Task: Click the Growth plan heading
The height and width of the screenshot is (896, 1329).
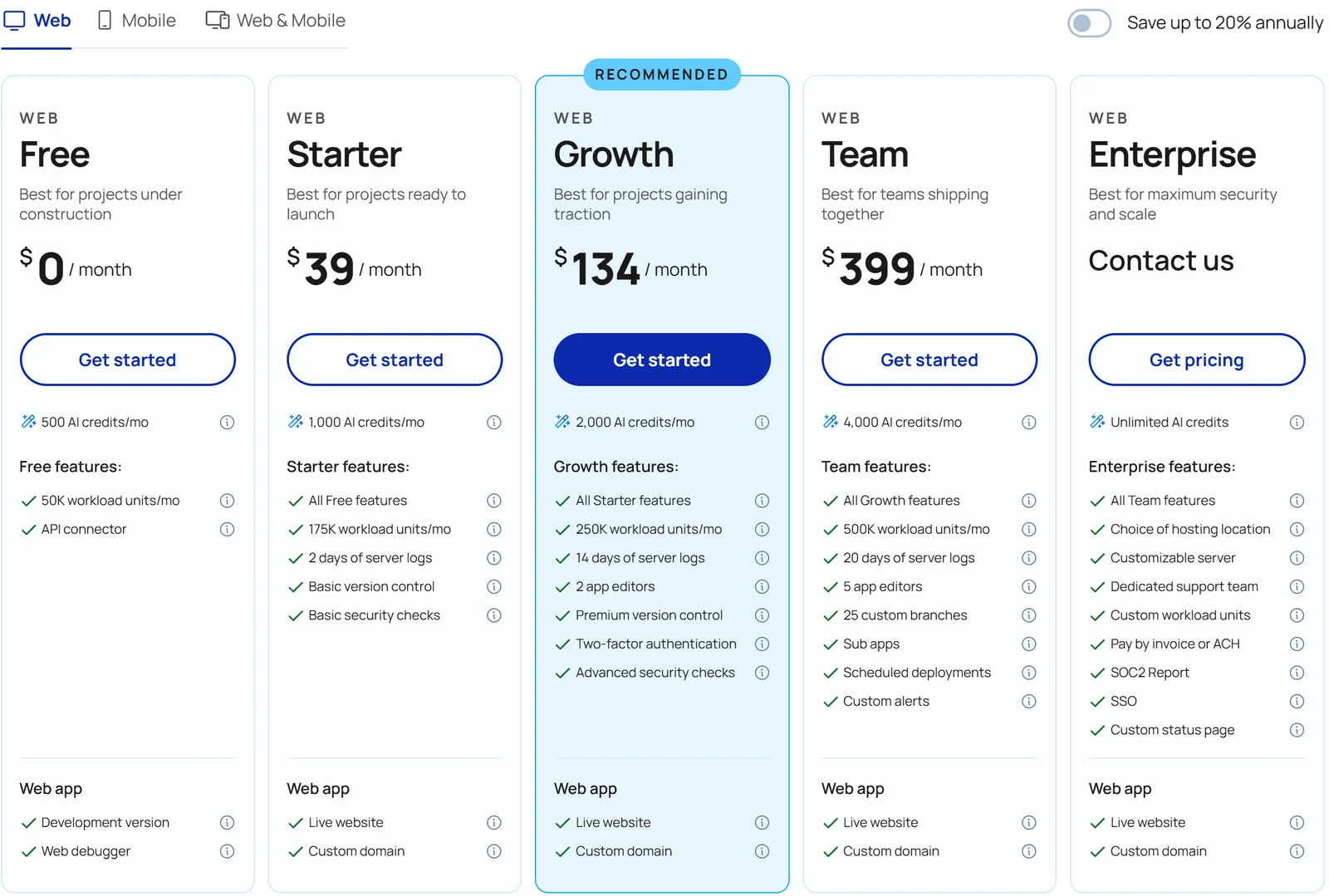Action: tap(614, 154)
